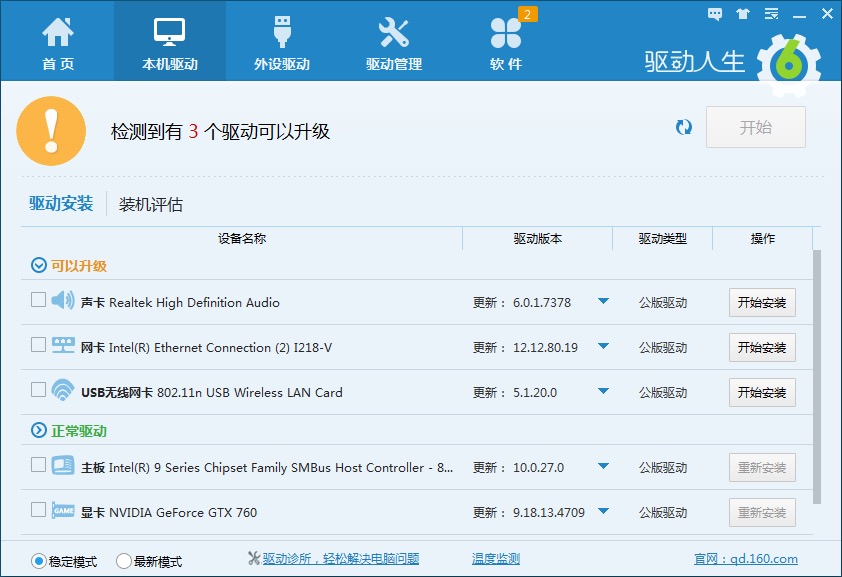This screenshot has height=577, width=842.
Task: Click the software notification badge 2
Action: (527, 14)
